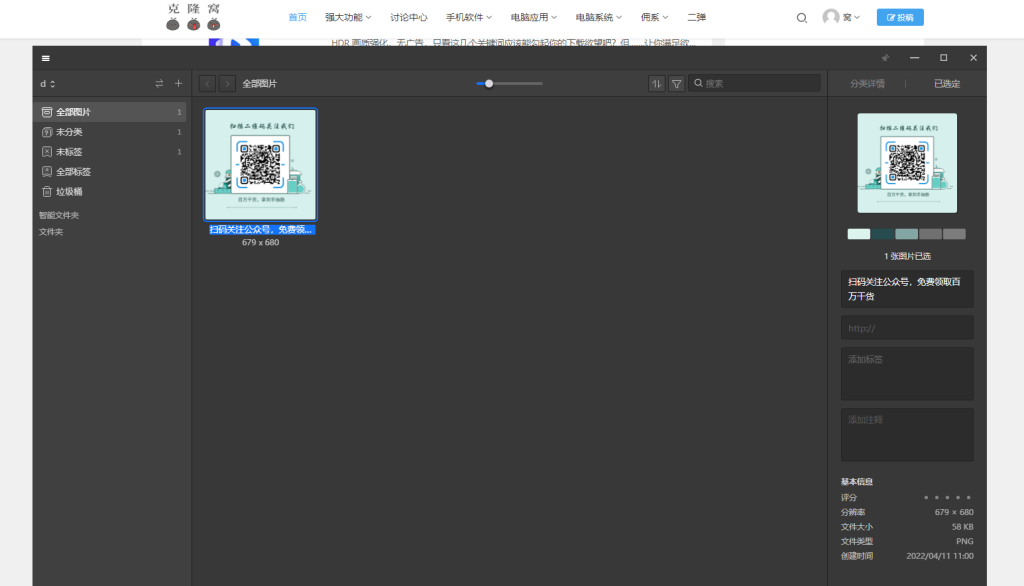This screenshot has width=1024, height=586.
Task: Click the 添加注释 notes field
Action: [x=907, y=434]
